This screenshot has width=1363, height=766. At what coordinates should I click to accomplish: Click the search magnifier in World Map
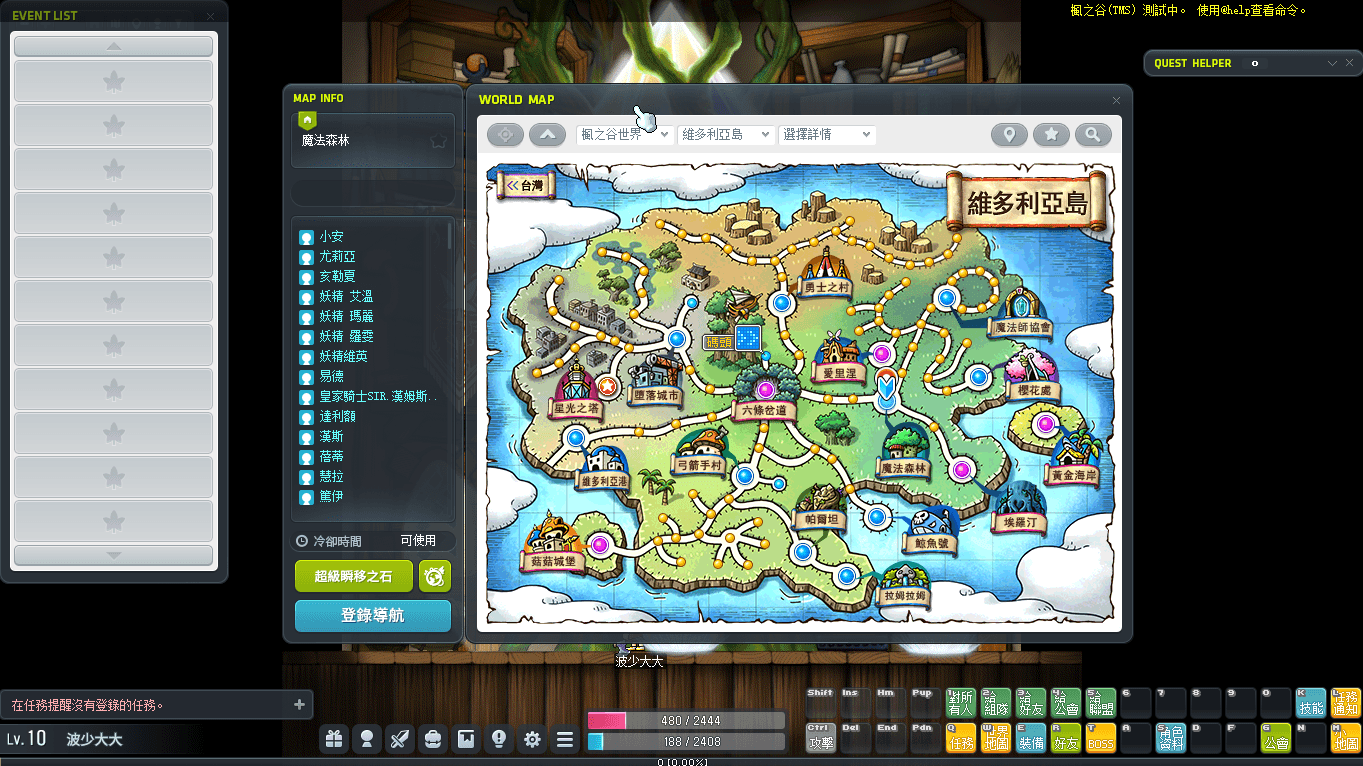click(1093, 134)
